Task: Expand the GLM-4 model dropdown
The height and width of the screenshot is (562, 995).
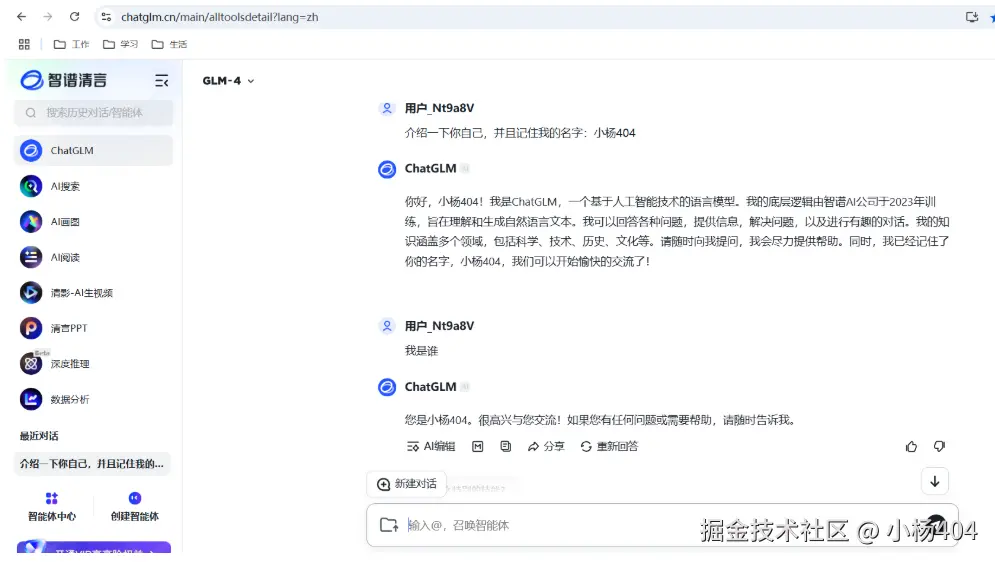Action: [x=228, y=81]
